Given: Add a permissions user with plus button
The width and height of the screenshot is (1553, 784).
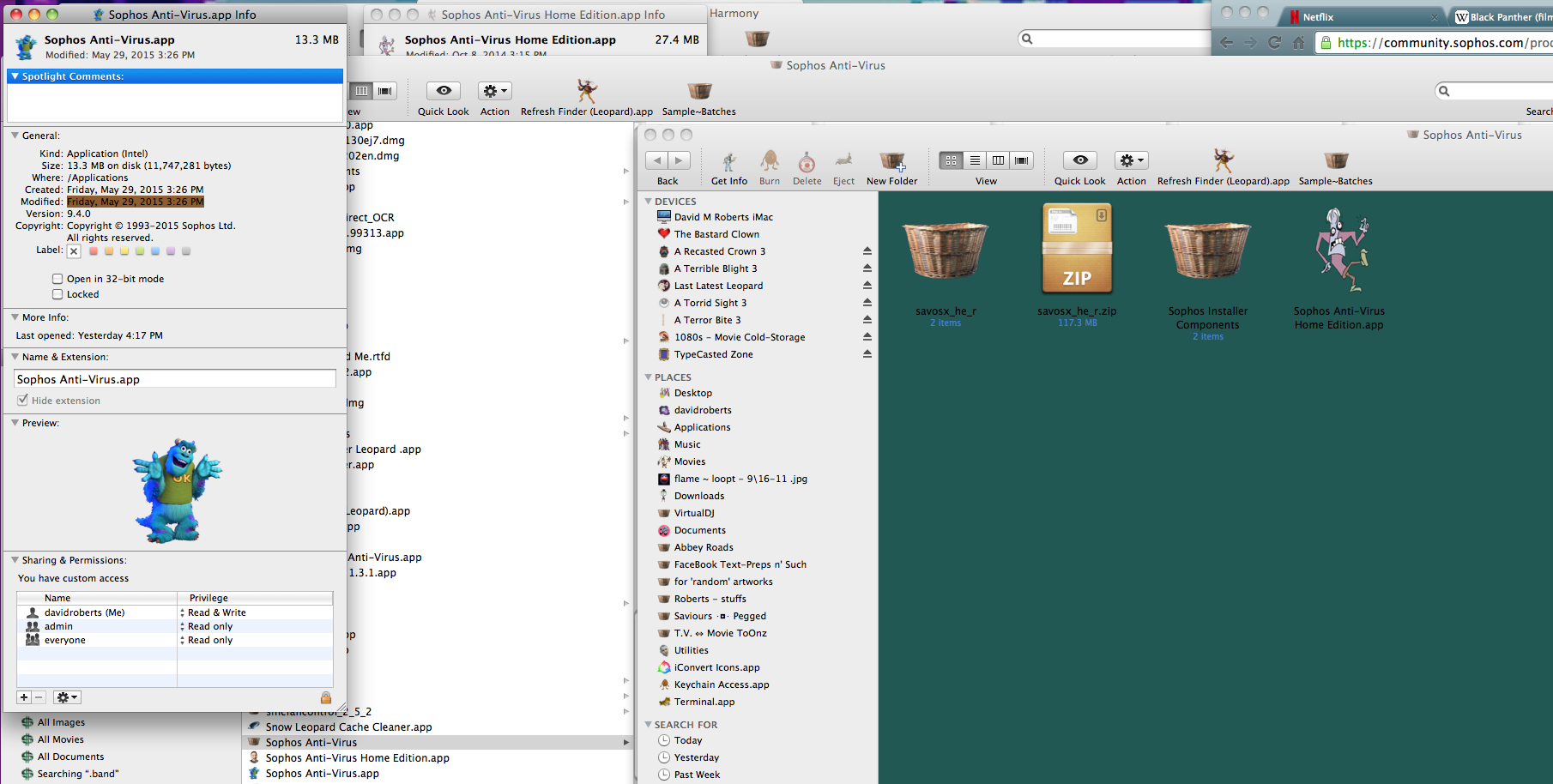Looking at the screenshot, I should pyautogui.click(x=24, y=697).
